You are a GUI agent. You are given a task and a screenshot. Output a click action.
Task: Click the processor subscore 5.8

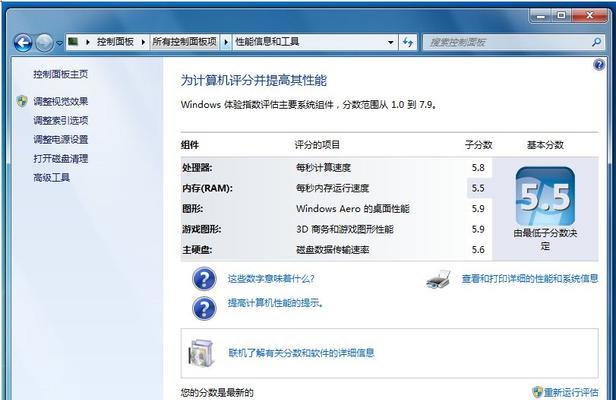(478, 168)
